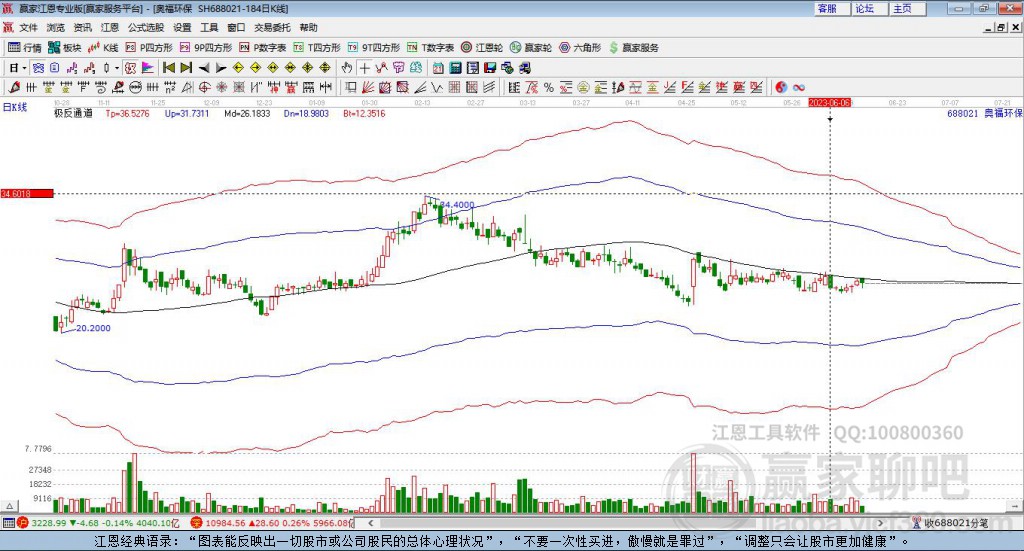Image resolution: width=1024 pixels, height=551 pixels.
Task: Jump to last bar with skip-forward icon
Action: pyautogui.click(x=186, y=68)
